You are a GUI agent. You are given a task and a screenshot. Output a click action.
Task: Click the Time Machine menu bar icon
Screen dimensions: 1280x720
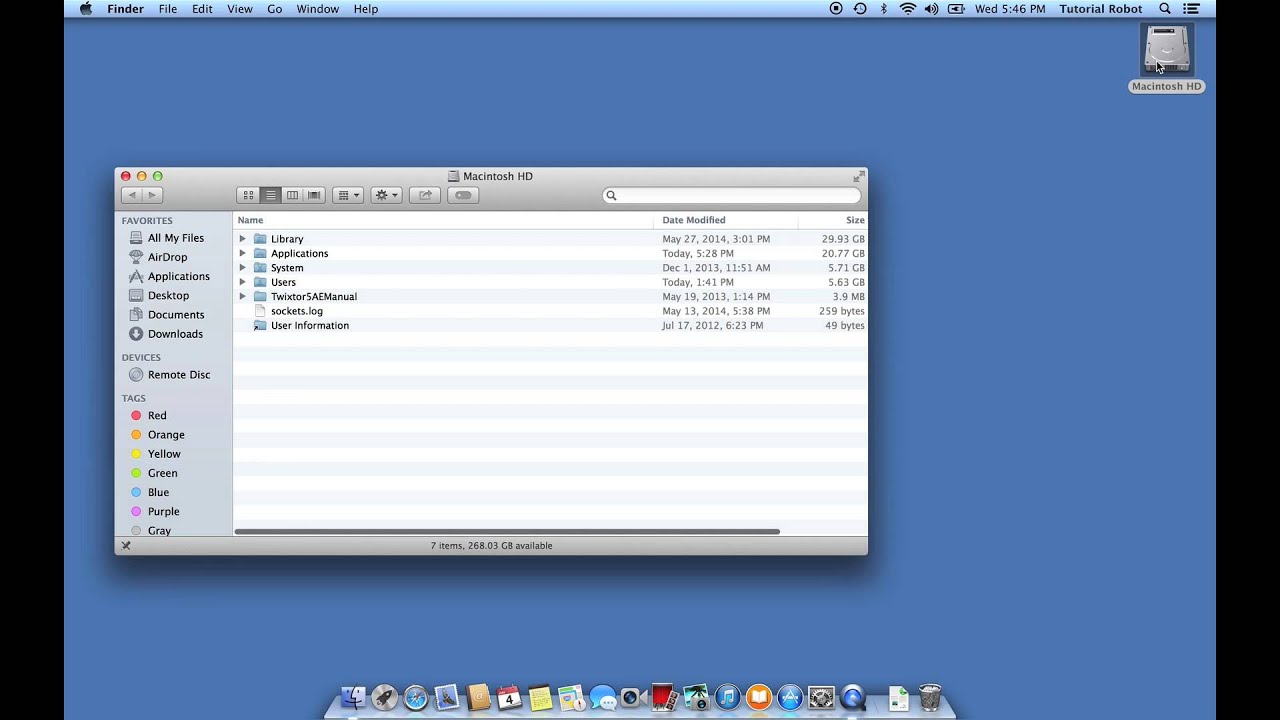[860, 9]
